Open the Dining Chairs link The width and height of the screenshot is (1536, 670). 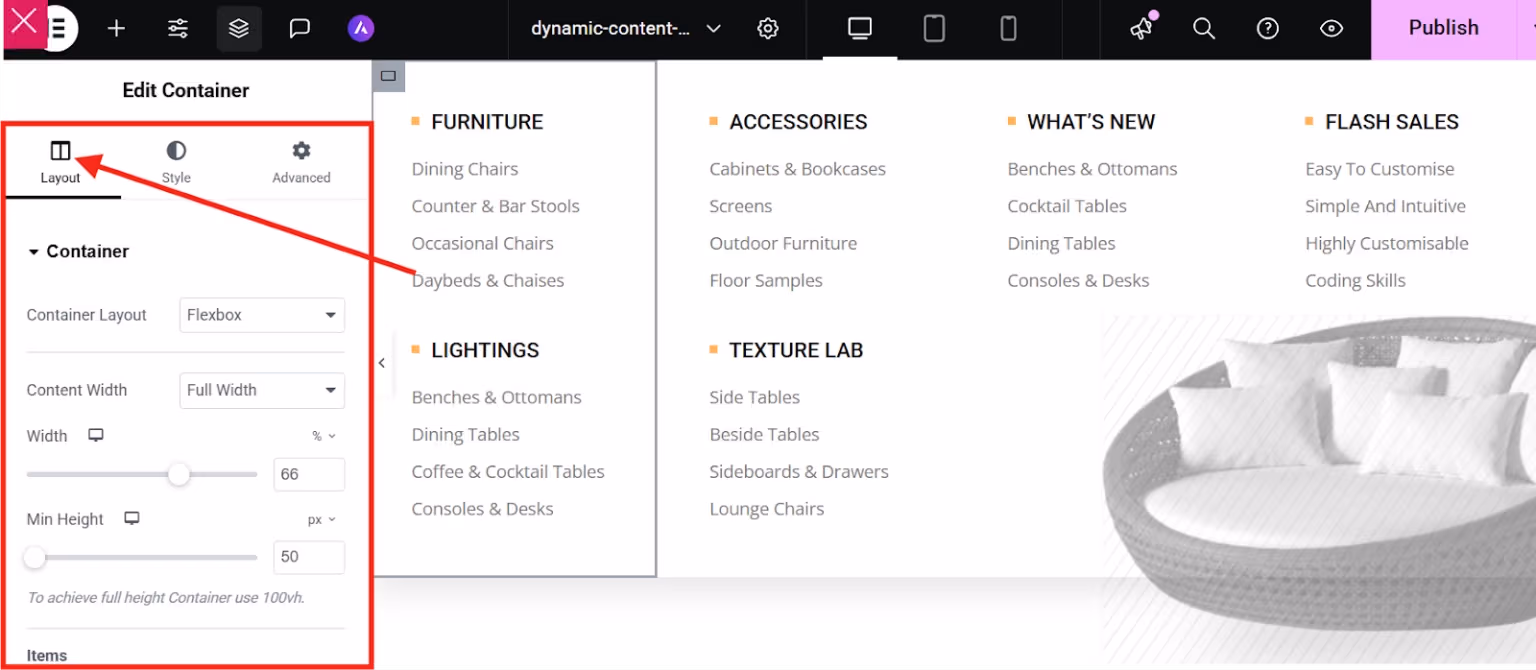coord(464,168)
